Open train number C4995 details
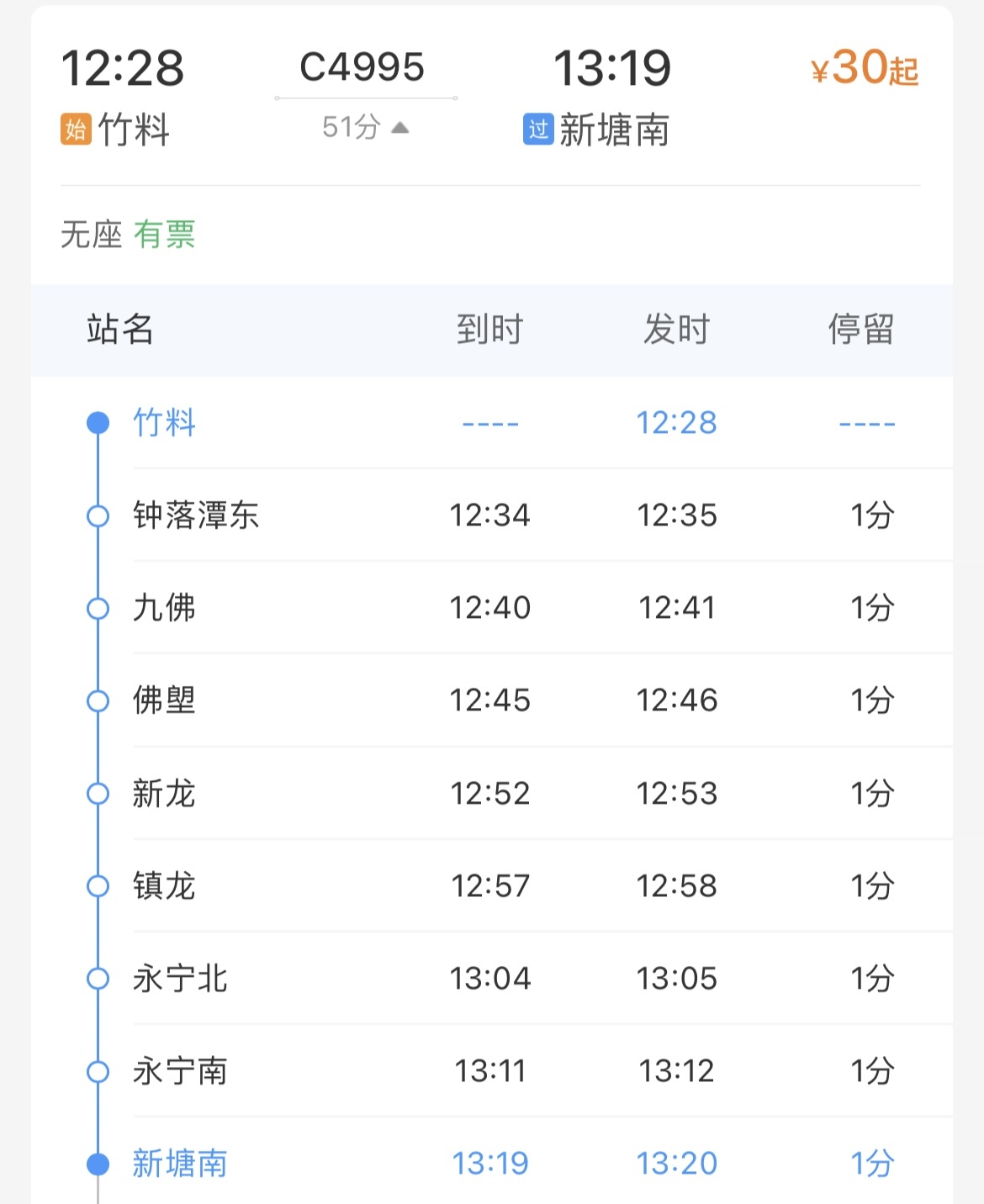 click(x=362, y=67)
